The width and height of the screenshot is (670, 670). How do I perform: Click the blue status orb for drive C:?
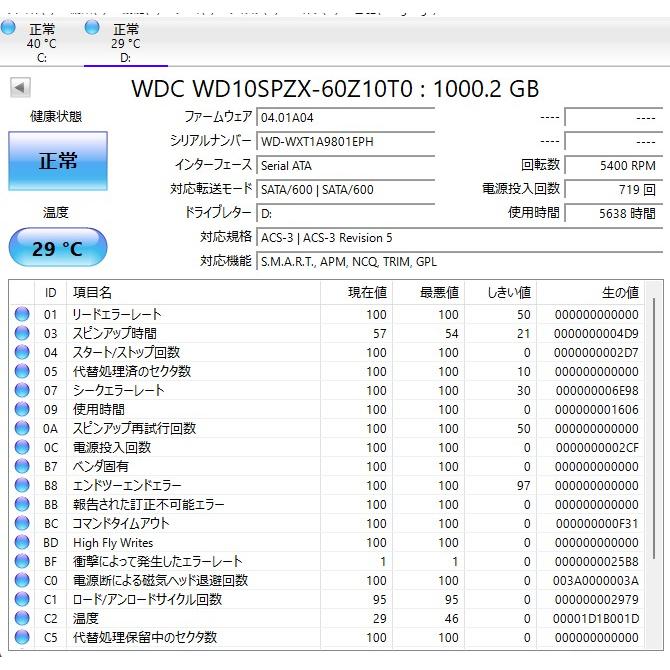[8, 27]
